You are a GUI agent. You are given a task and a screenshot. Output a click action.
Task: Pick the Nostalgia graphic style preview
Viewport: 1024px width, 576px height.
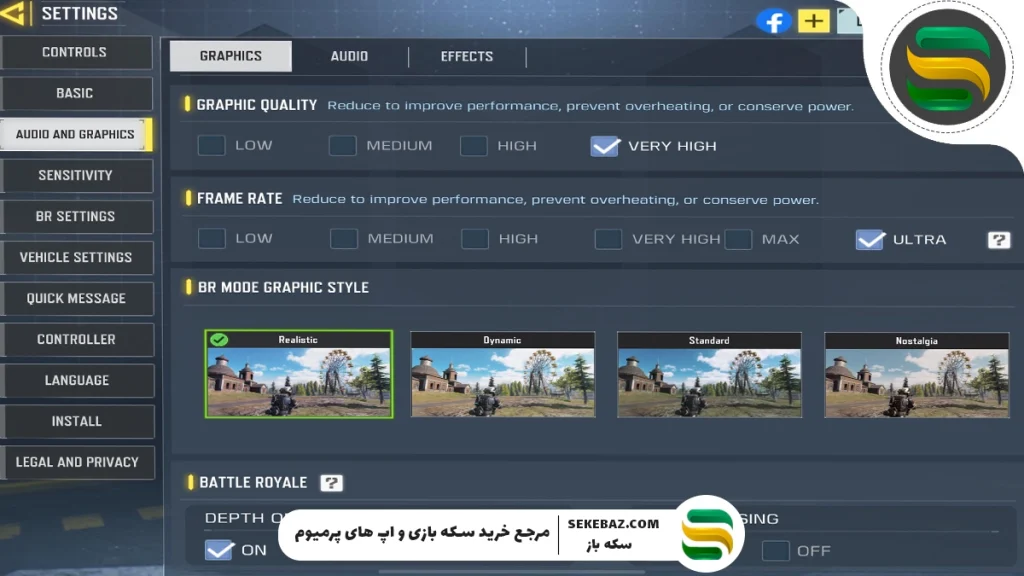pyautogui.click(x=916, y=375)
